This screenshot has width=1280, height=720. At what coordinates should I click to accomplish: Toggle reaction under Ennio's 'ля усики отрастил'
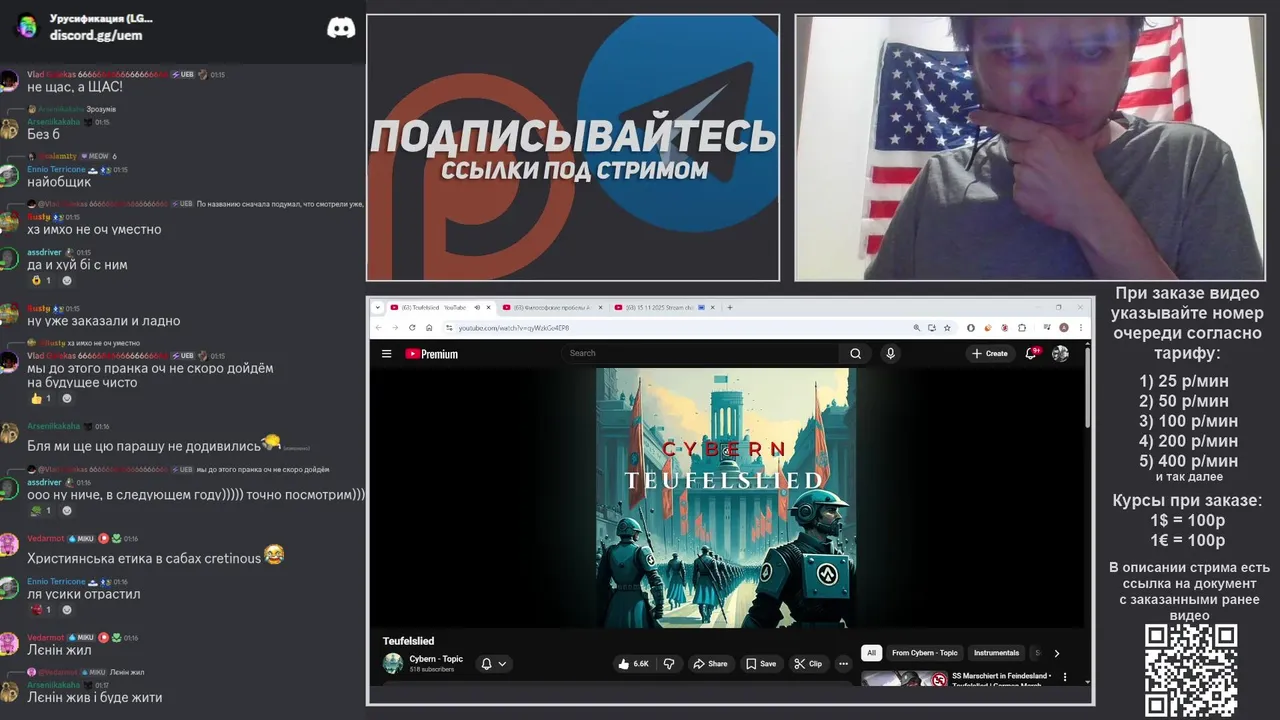click(x=43, y=609)
